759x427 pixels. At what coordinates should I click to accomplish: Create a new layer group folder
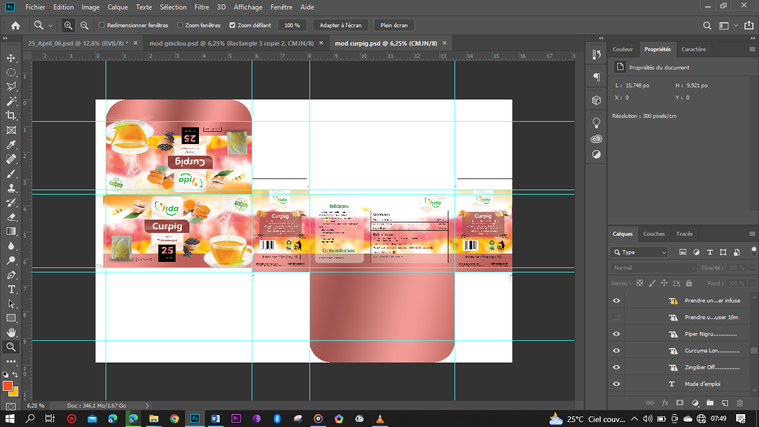(710, 403)
